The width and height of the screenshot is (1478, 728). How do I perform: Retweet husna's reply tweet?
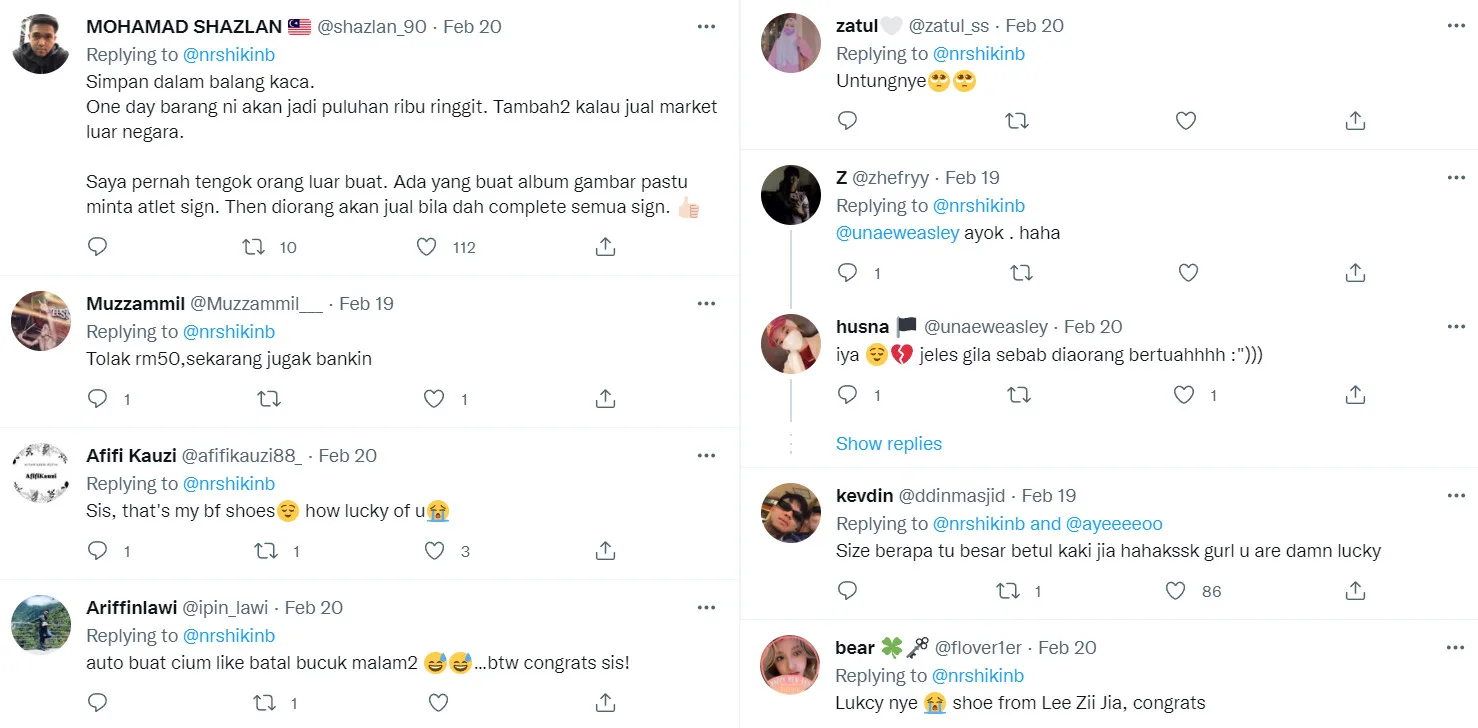point(1019,395)
